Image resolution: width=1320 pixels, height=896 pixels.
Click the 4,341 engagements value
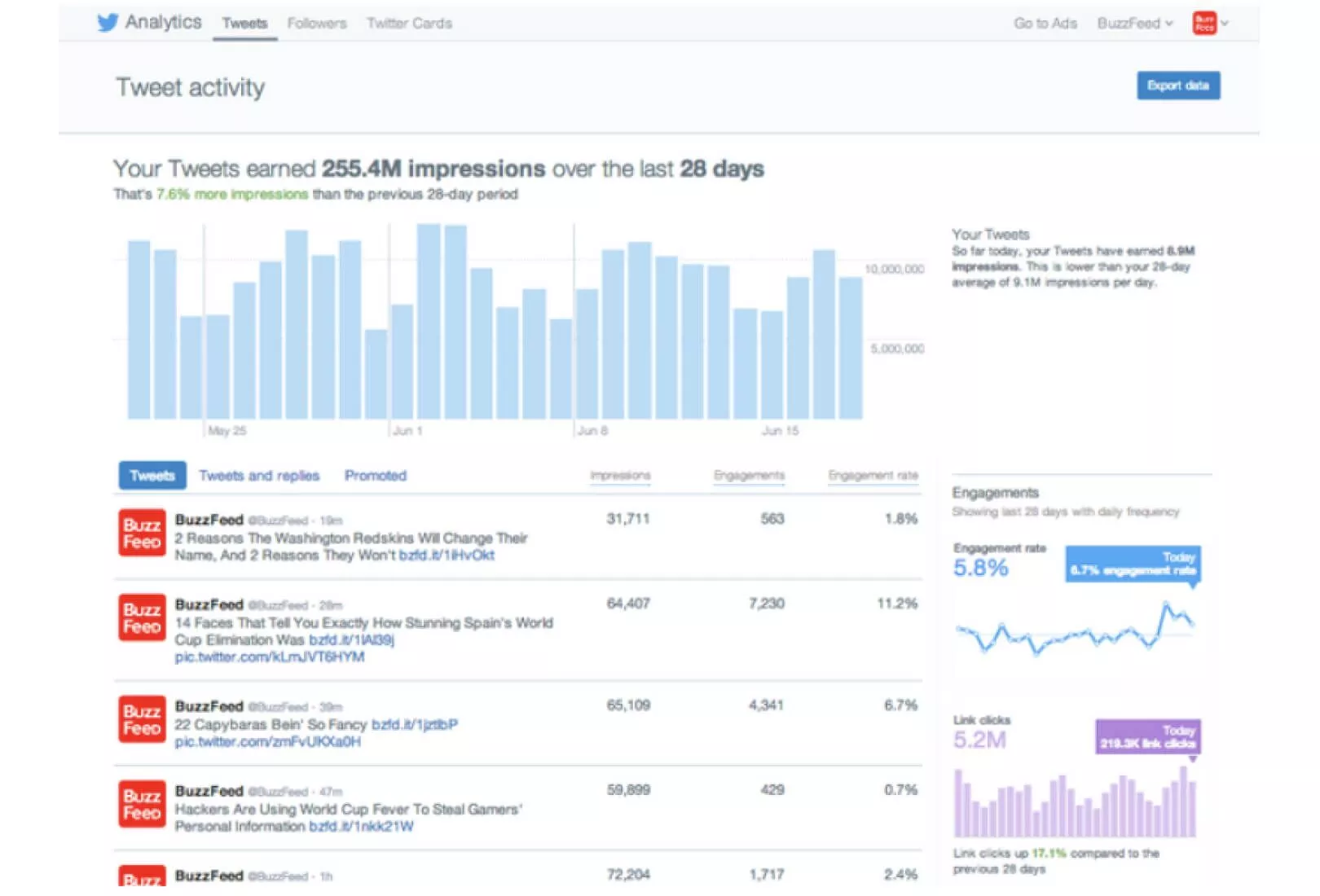coord(766,705)
